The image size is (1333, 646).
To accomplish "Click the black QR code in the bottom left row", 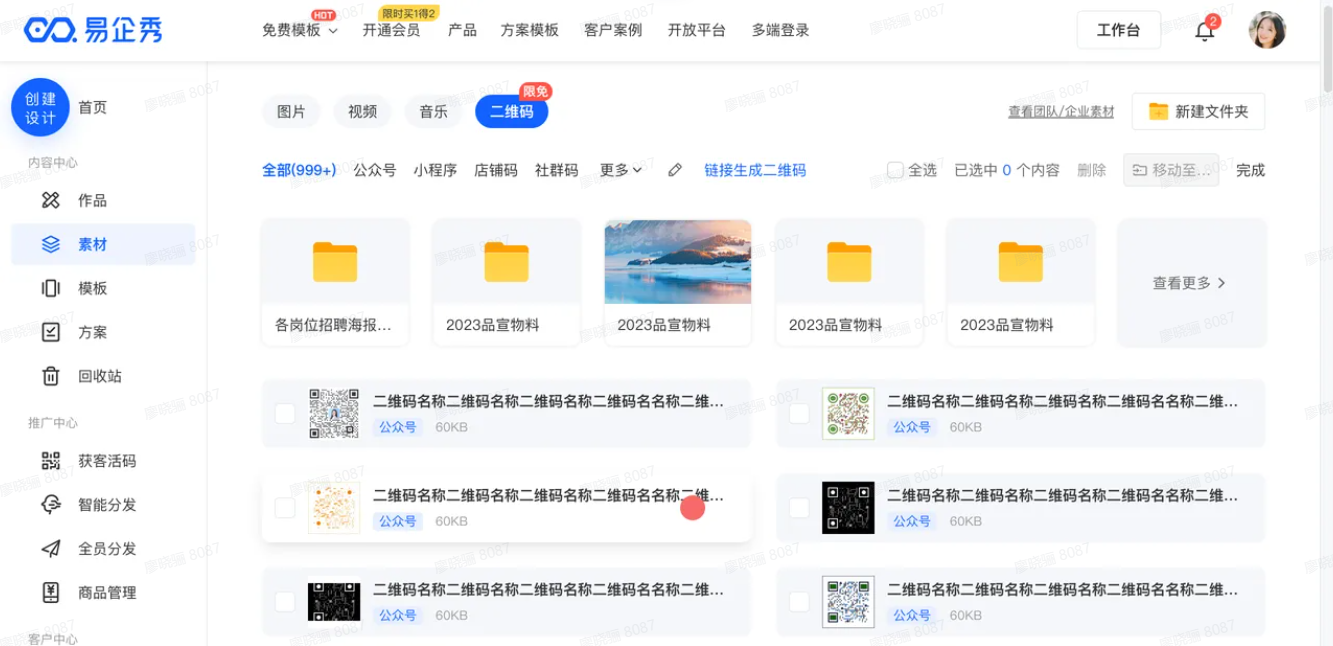I will click(x=334, y=601).
